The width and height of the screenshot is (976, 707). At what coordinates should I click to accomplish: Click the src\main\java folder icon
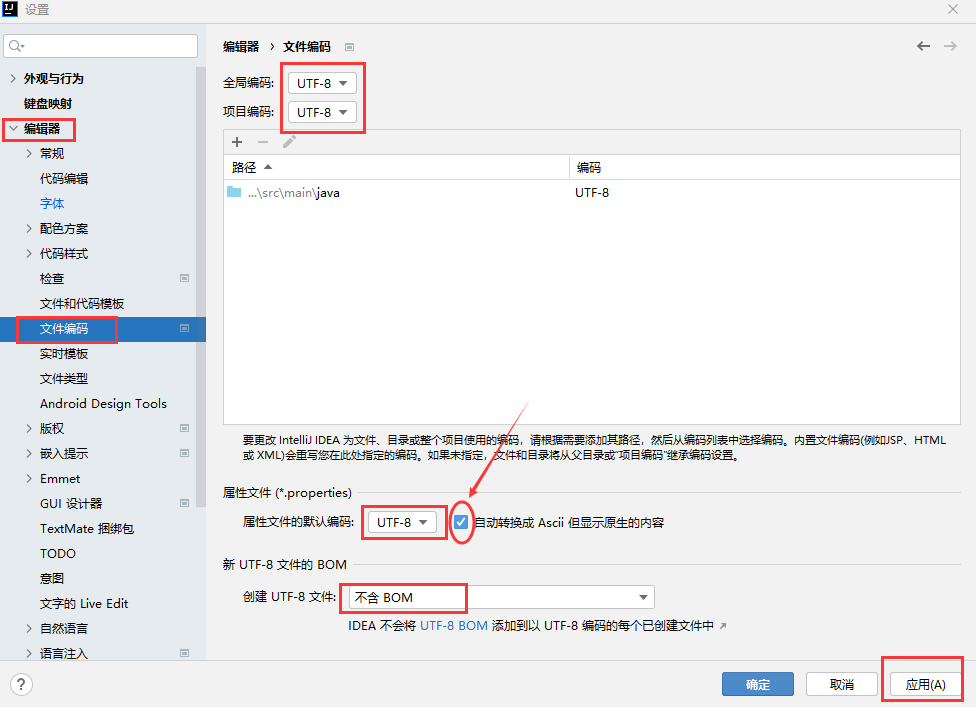(234, 192)
